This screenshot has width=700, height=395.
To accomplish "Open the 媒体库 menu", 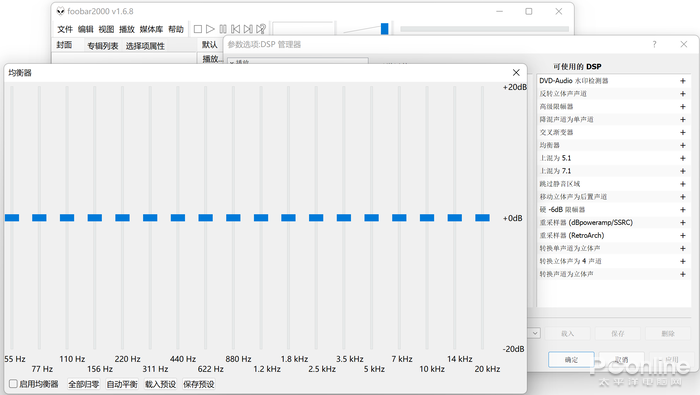I will pyautogui.click(x=151, y=29).
